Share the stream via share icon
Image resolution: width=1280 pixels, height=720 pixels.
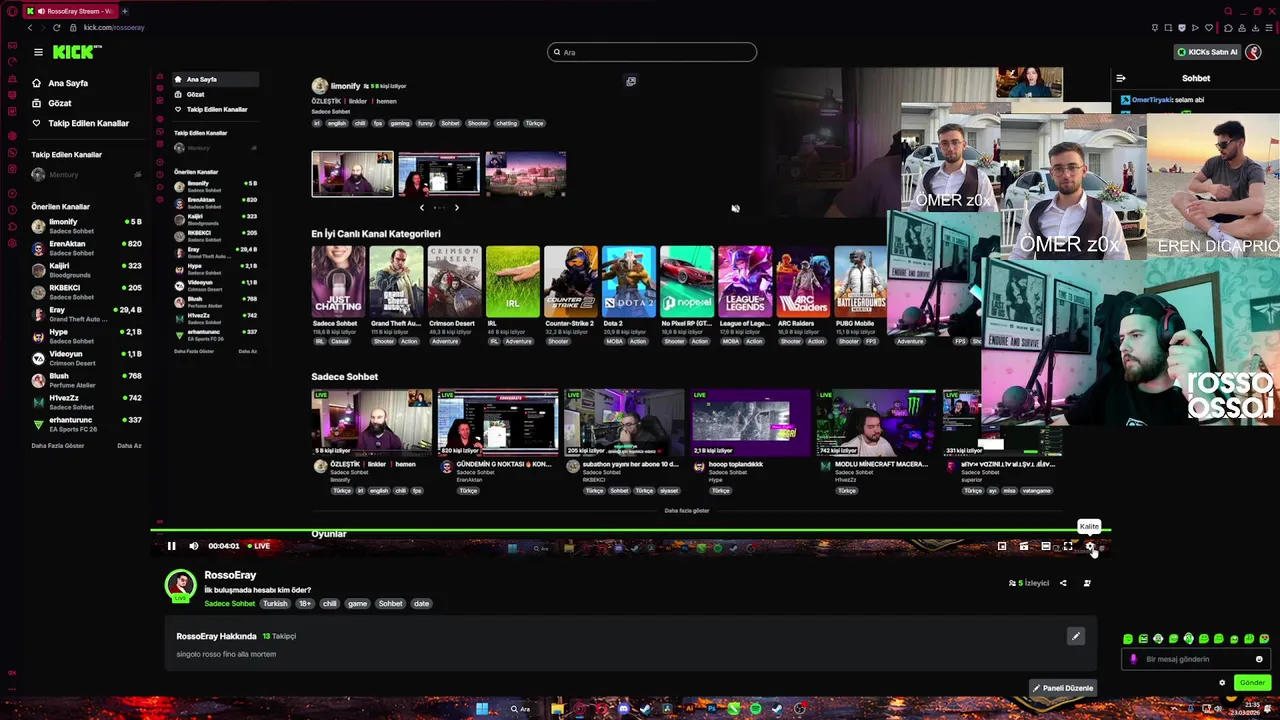1063,583
